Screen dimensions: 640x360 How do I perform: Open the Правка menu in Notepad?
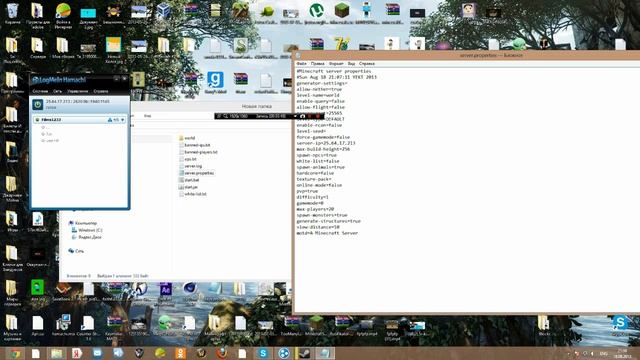point(318,64)
